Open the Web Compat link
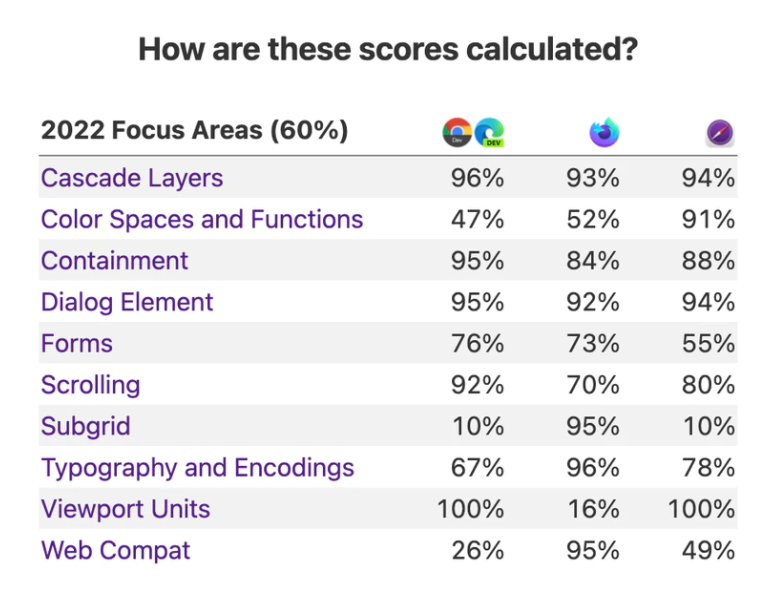 pyautogui.click(x=115, y=550)
